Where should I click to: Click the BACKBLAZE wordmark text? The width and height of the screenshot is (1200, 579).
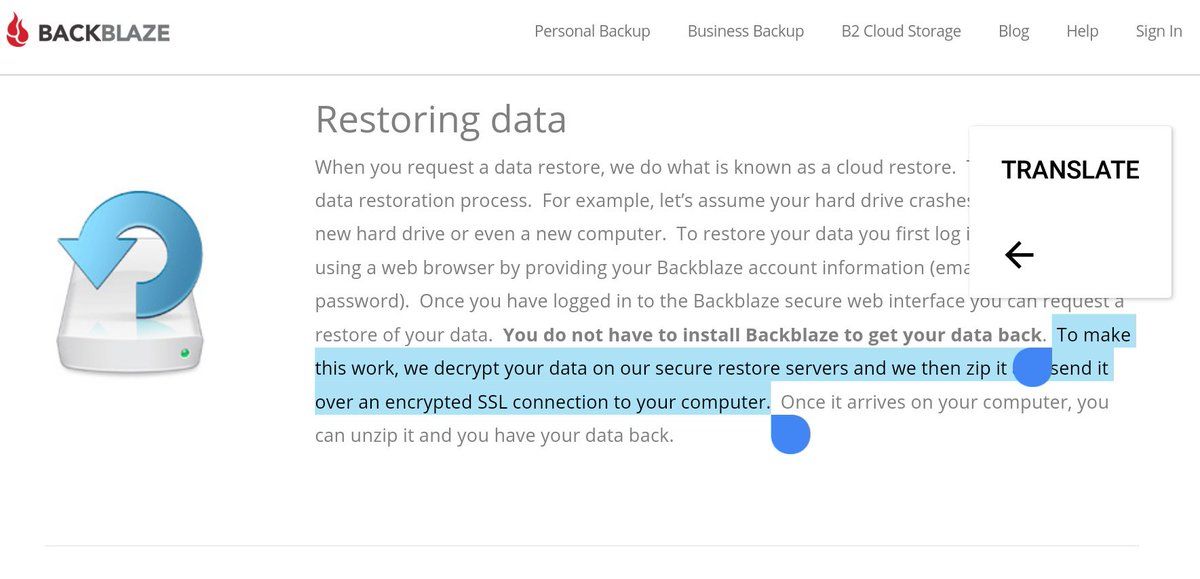click(104, 33)
